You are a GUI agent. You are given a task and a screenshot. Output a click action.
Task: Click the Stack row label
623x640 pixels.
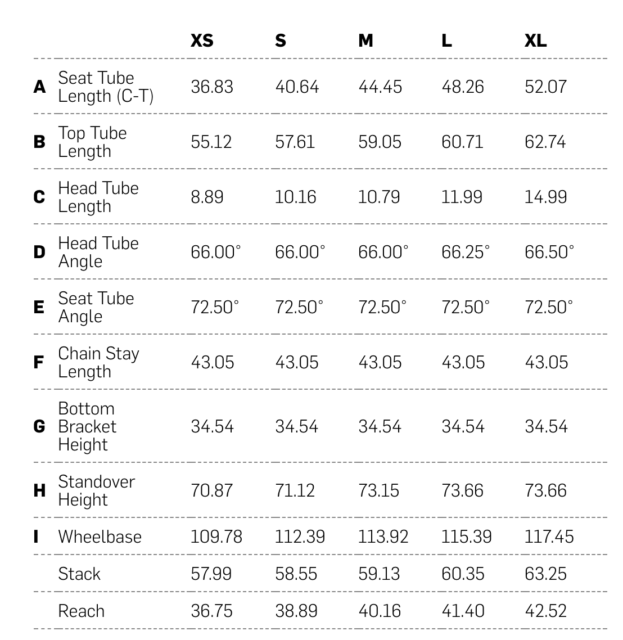(x=79, y=574)
